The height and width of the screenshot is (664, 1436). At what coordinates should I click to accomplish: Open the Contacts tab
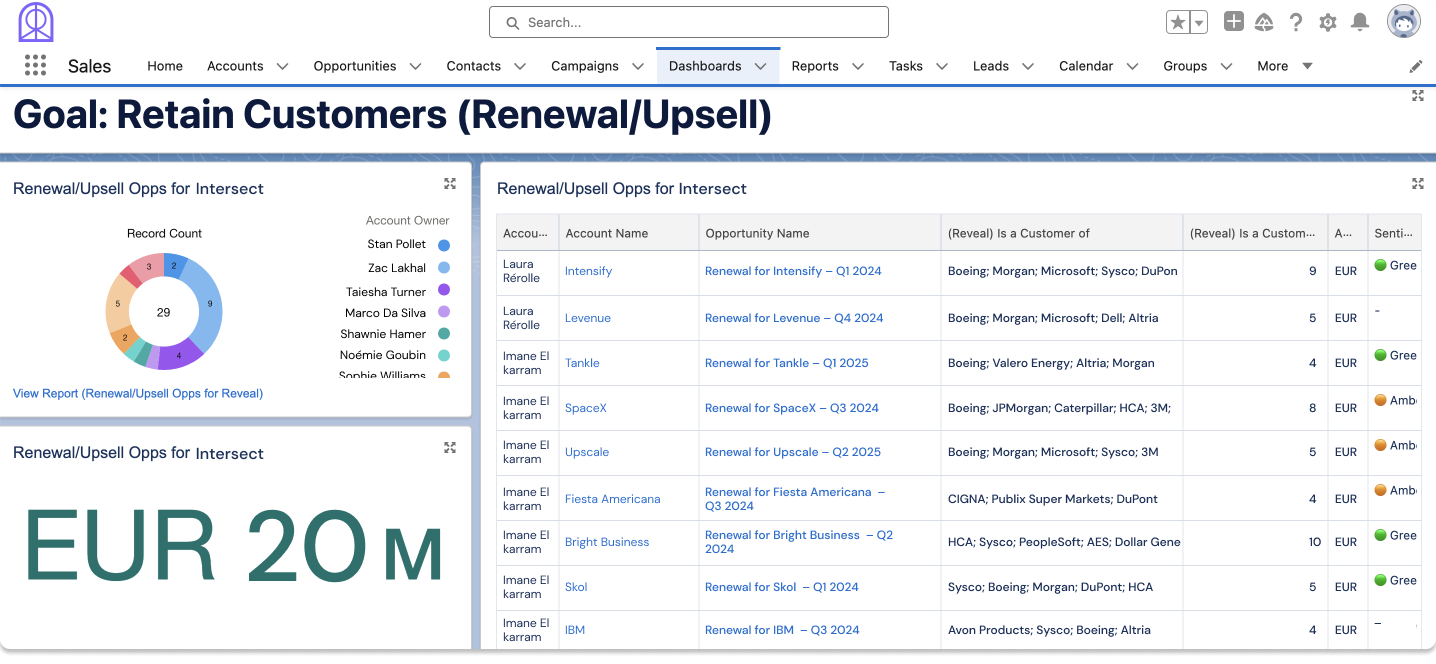point(474,66)
